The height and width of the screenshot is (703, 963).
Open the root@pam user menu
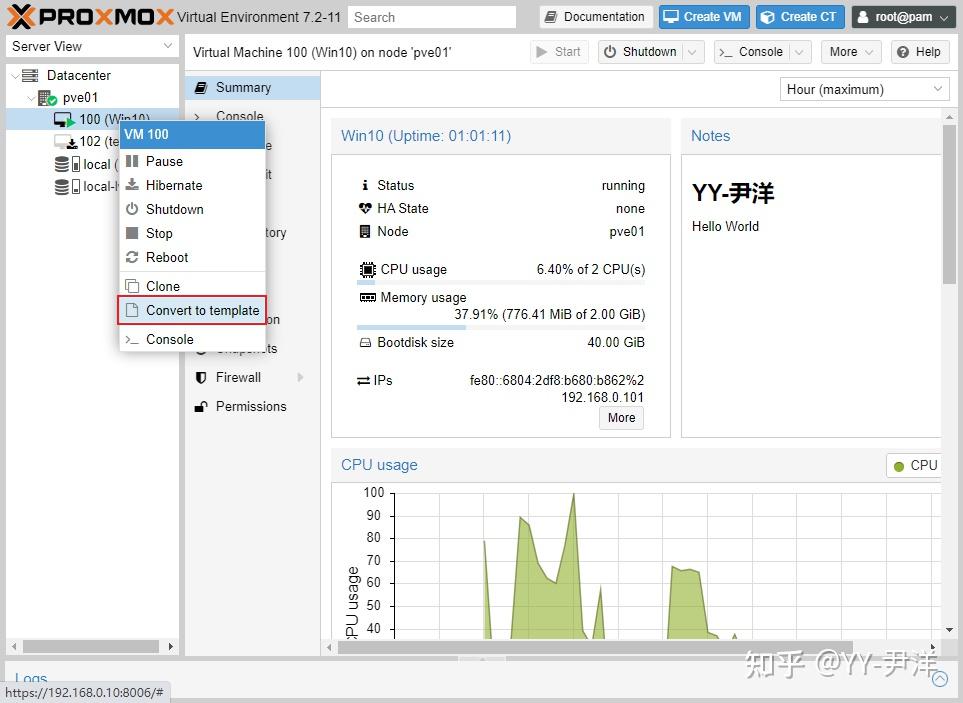[902, 17]
